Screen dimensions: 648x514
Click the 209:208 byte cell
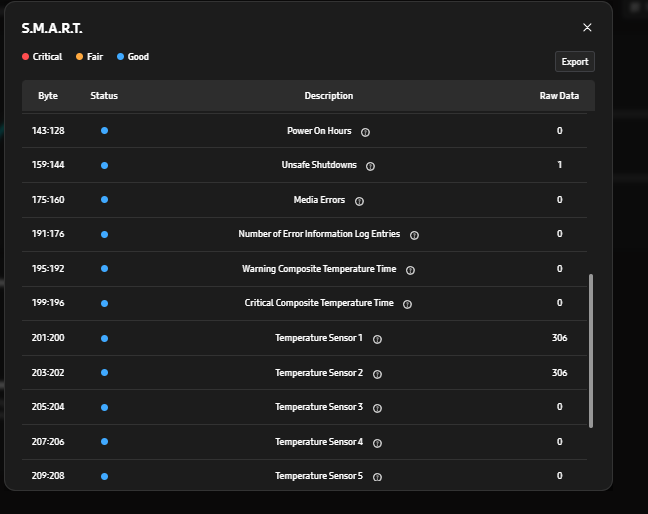[48, 476]
